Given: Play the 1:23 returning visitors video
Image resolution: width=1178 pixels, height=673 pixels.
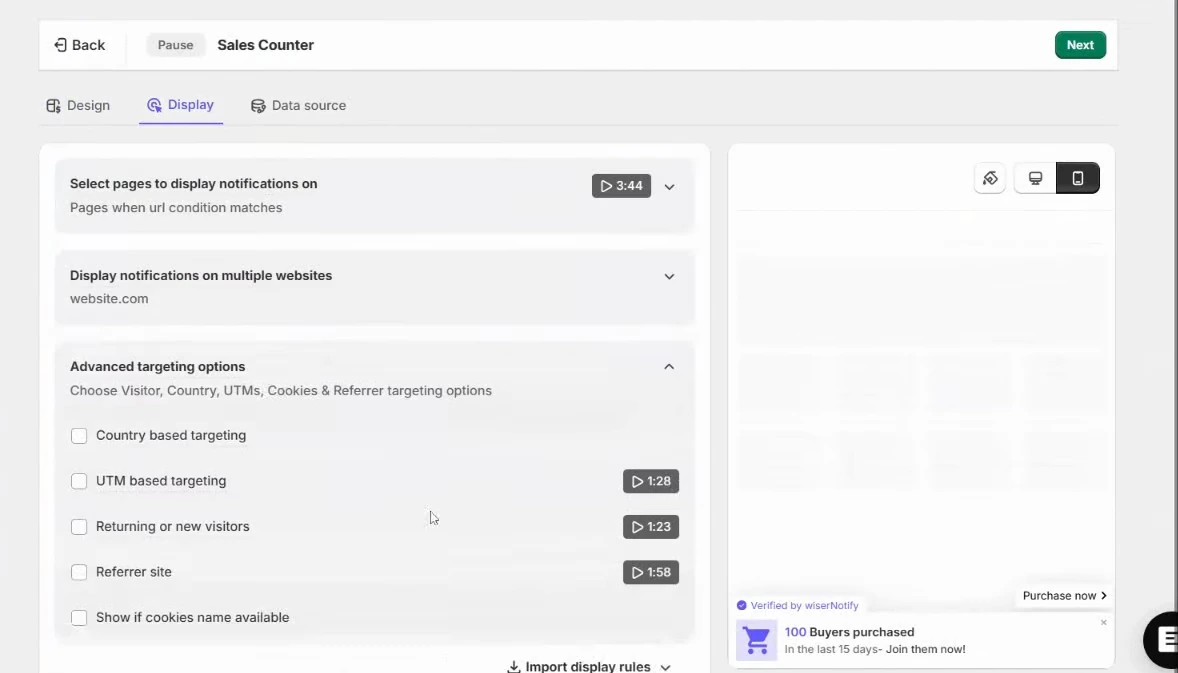Looking at the screenshot, I should coord(651,527).
